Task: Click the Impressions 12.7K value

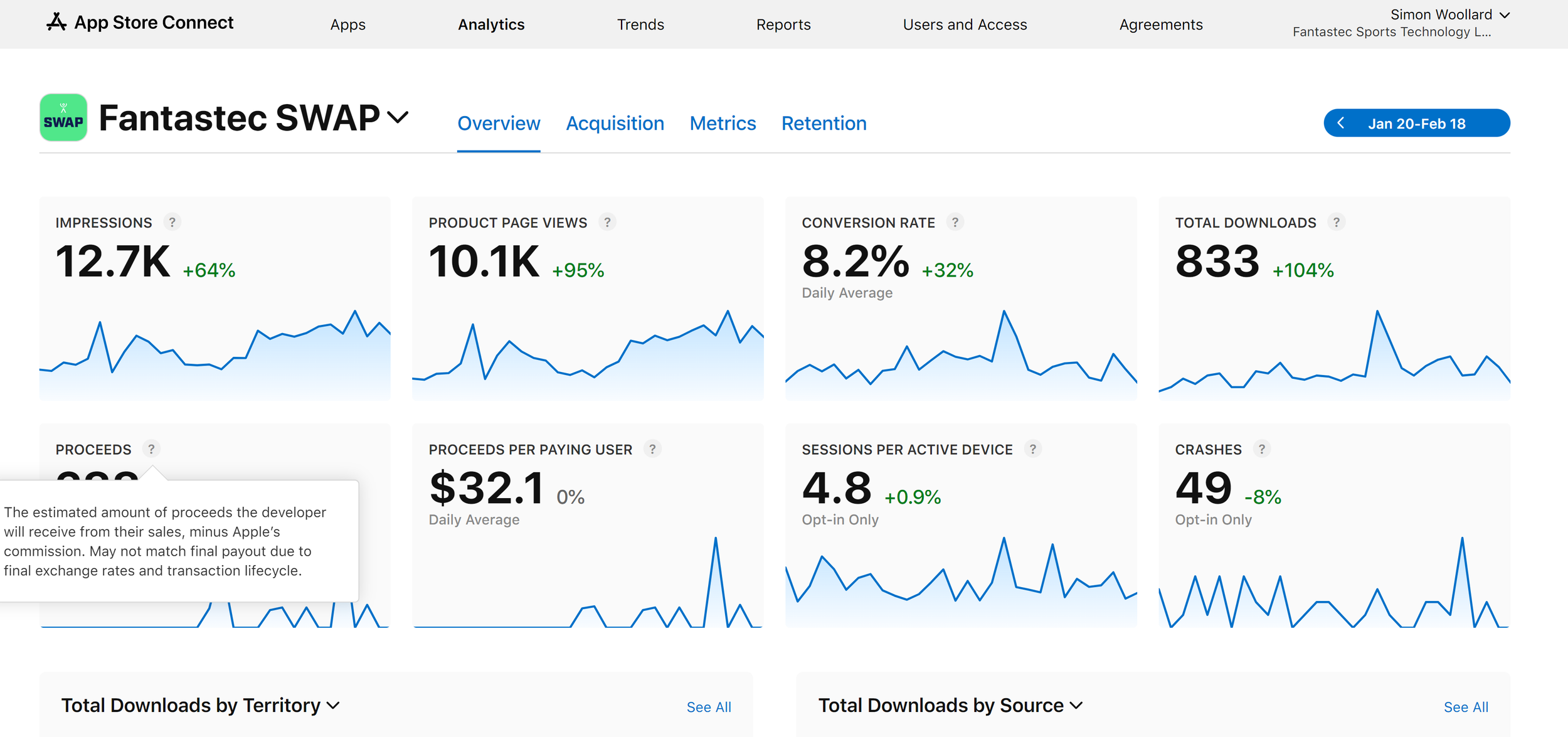Action: coord(113,262)
